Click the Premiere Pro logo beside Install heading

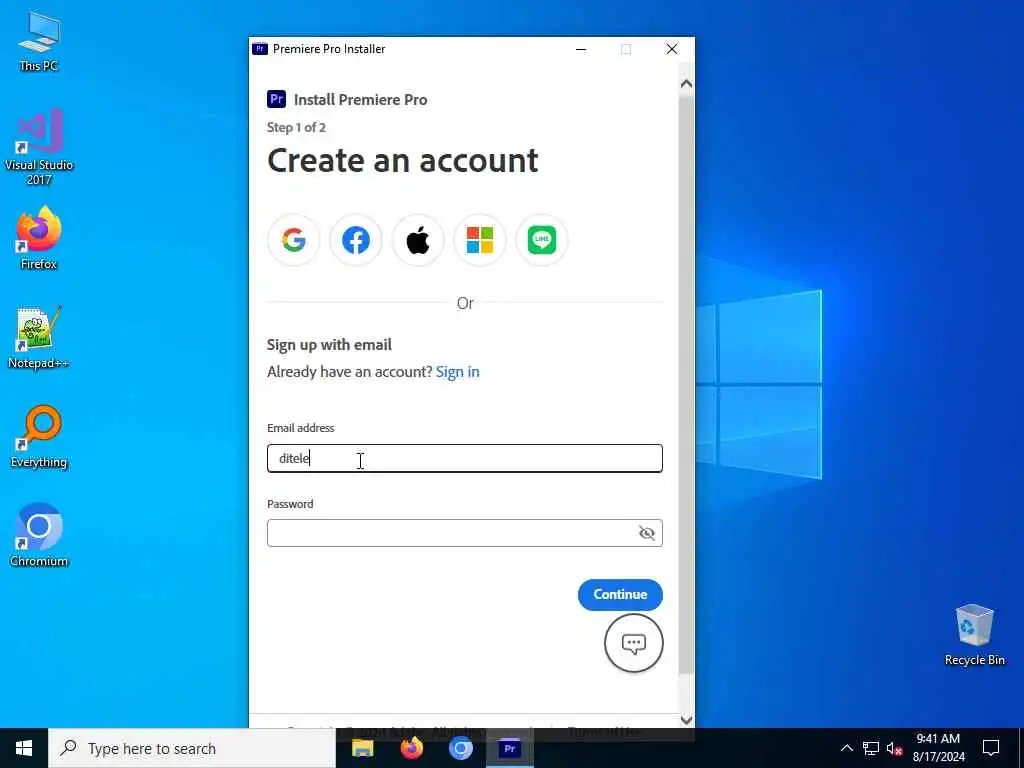[277, 99]
